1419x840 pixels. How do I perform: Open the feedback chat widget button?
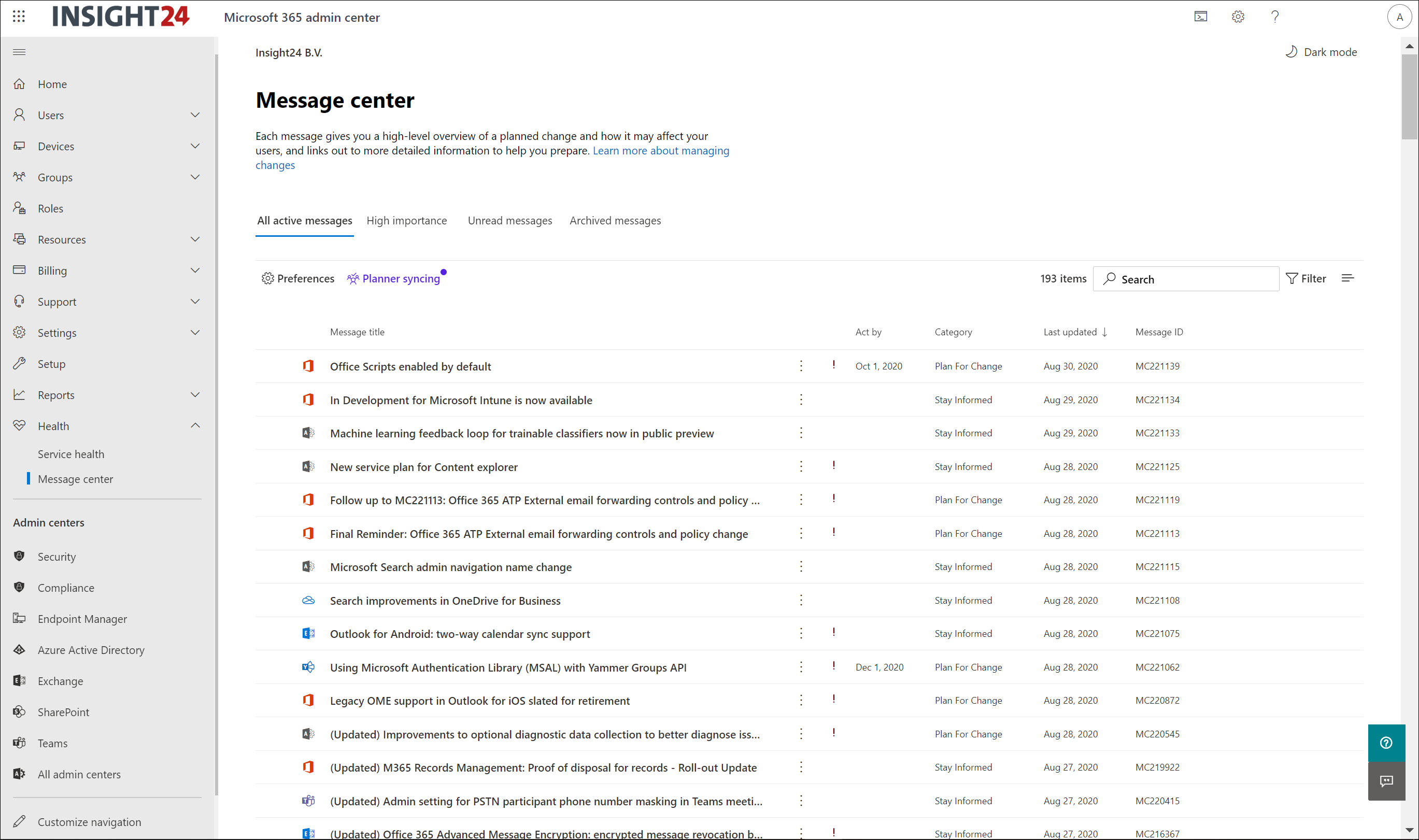1386,781
